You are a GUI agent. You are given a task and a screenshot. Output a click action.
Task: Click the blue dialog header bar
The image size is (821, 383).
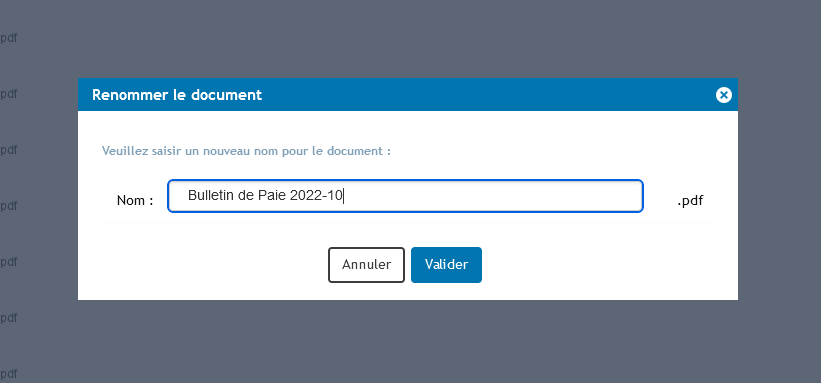pyautogui.click(x=408, y=94)
